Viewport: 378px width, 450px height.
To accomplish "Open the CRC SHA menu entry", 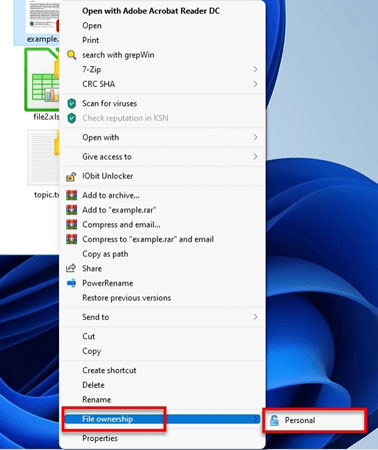I will (x=162, y=84).
